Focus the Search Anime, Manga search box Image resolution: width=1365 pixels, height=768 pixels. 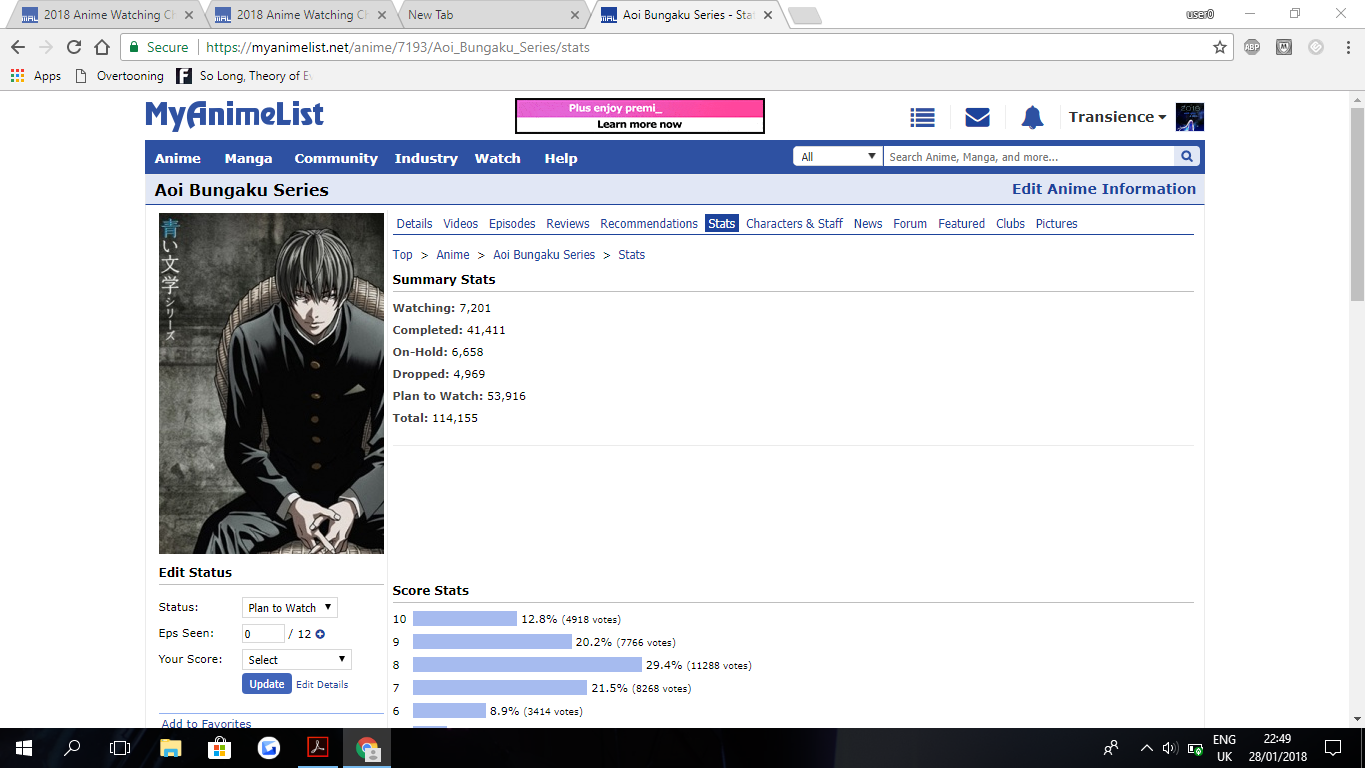[1028, 157]
